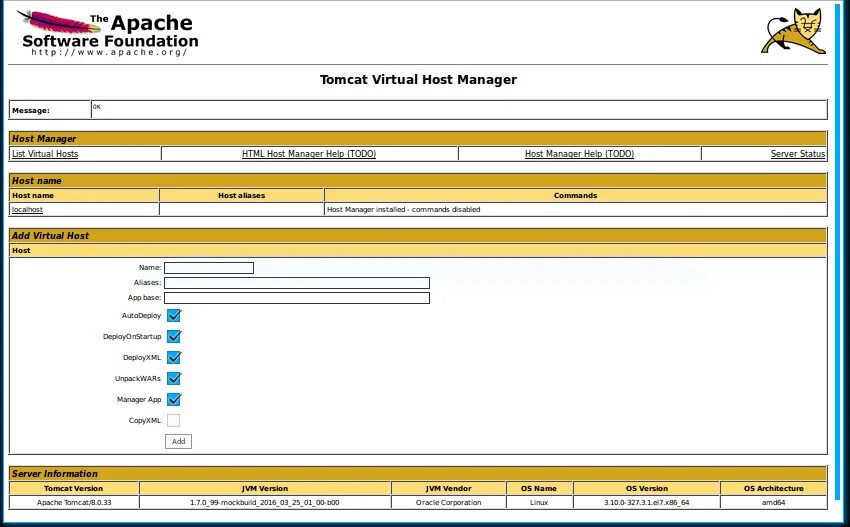The width and height of the screenshot is (850, 527).
Task: Enable the CopyXML checkbox
Action: coord(173,421)
